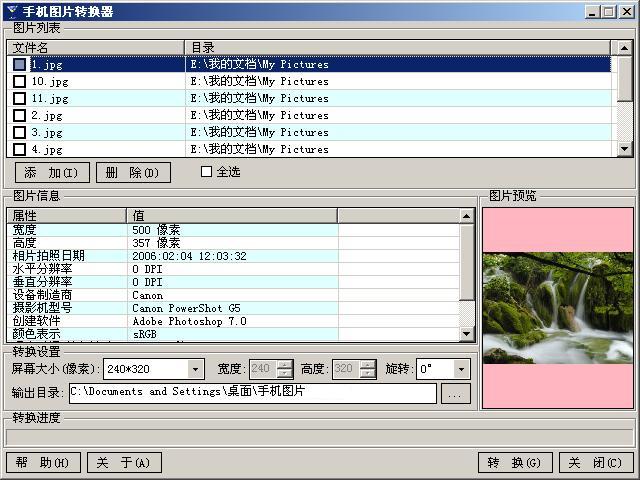Click the app icon in the title bar
This screenshot has height=480, width=640.
pos(11,11)
